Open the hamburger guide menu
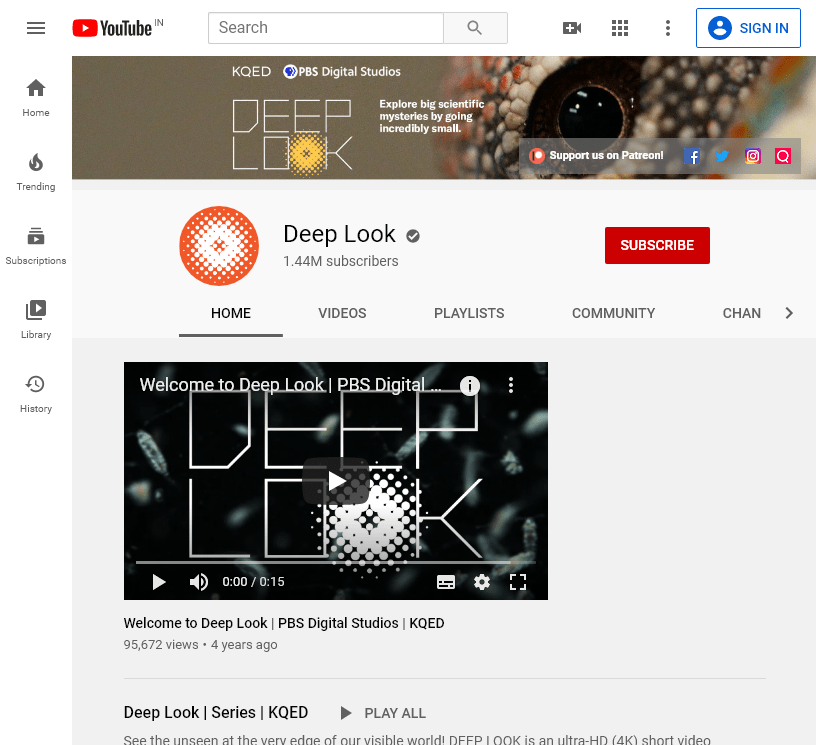Viewport: 816px width, 745px height. pos(36,28)
